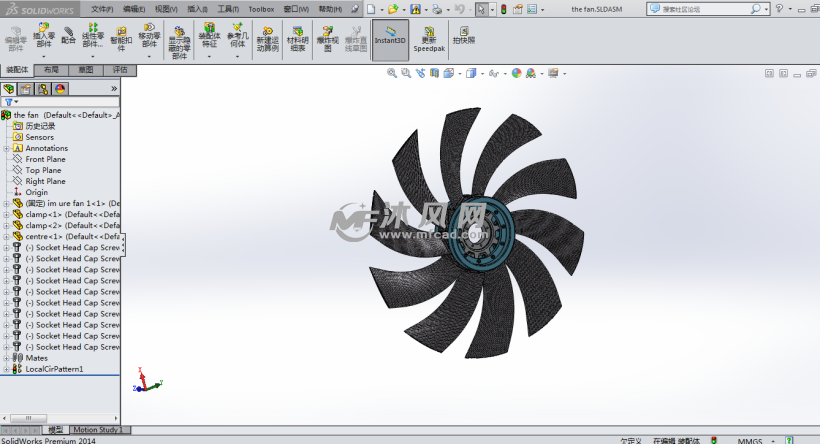820x444 pixels.
Task: Select the clamp<1> component in tree
Action: point(45,214)
